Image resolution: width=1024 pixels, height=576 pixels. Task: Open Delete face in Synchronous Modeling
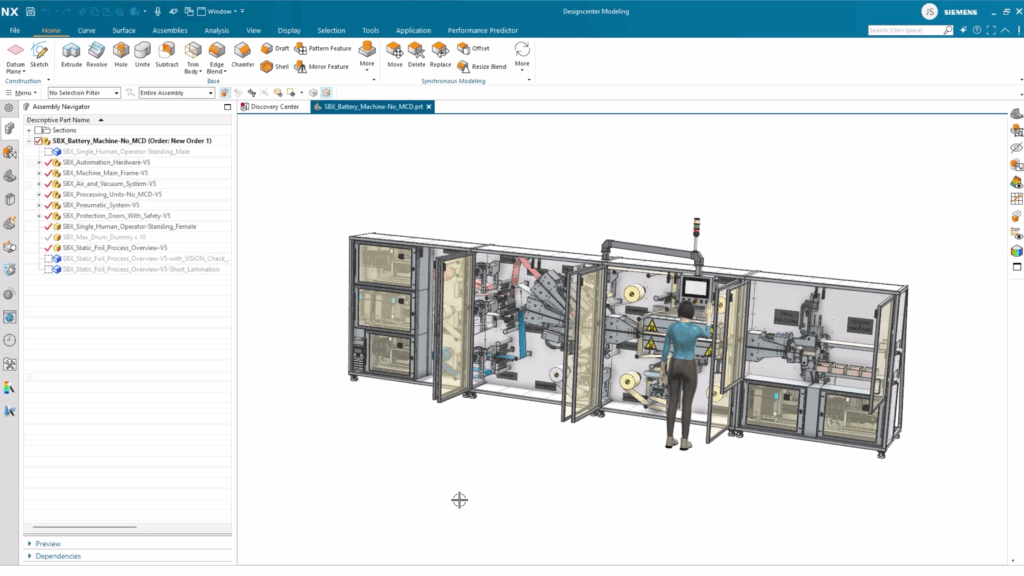[x=416, y=50]
